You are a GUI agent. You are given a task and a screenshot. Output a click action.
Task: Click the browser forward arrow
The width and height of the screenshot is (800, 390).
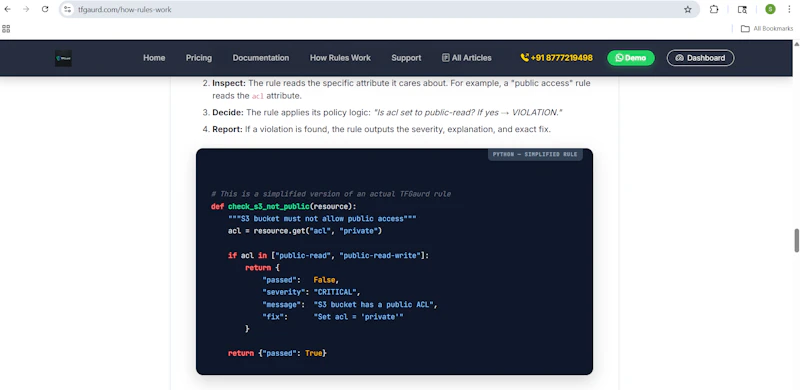(26, 9)
